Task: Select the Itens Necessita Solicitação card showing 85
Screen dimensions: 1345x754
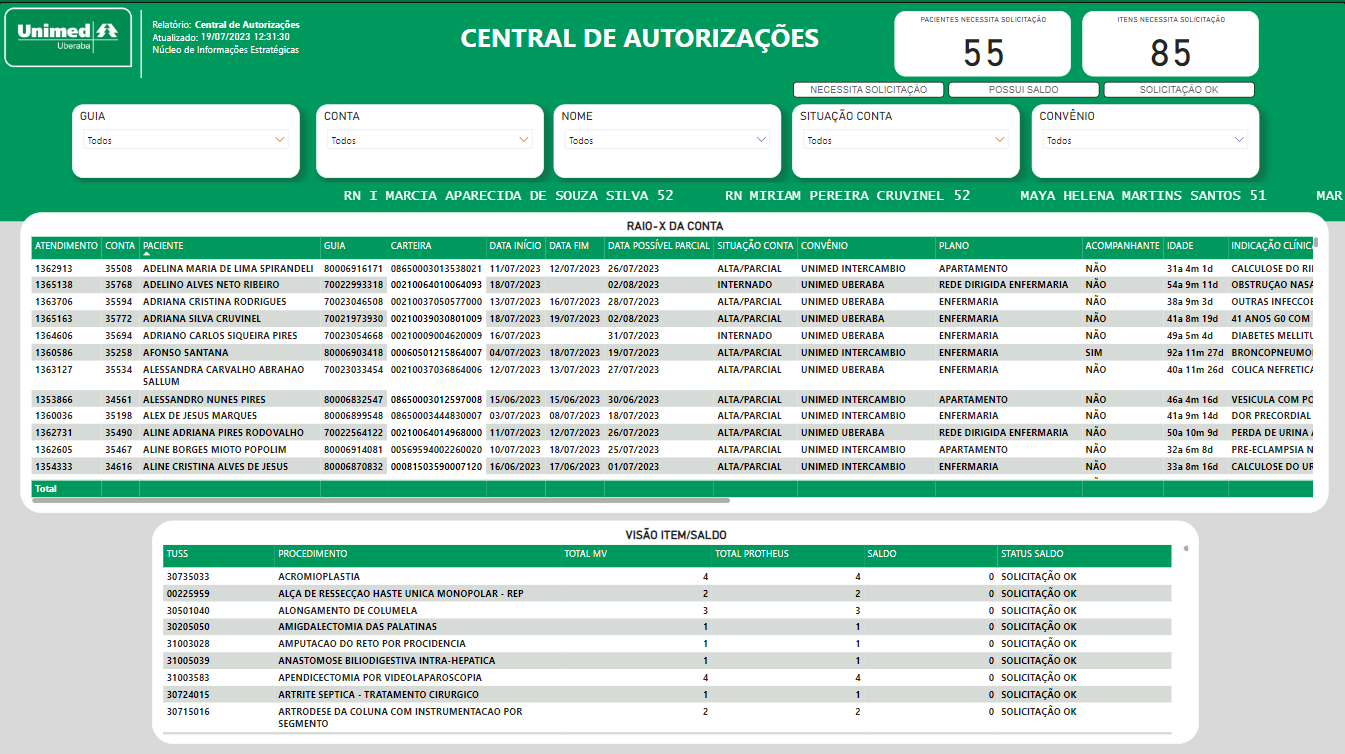Action: point(1170,44)
